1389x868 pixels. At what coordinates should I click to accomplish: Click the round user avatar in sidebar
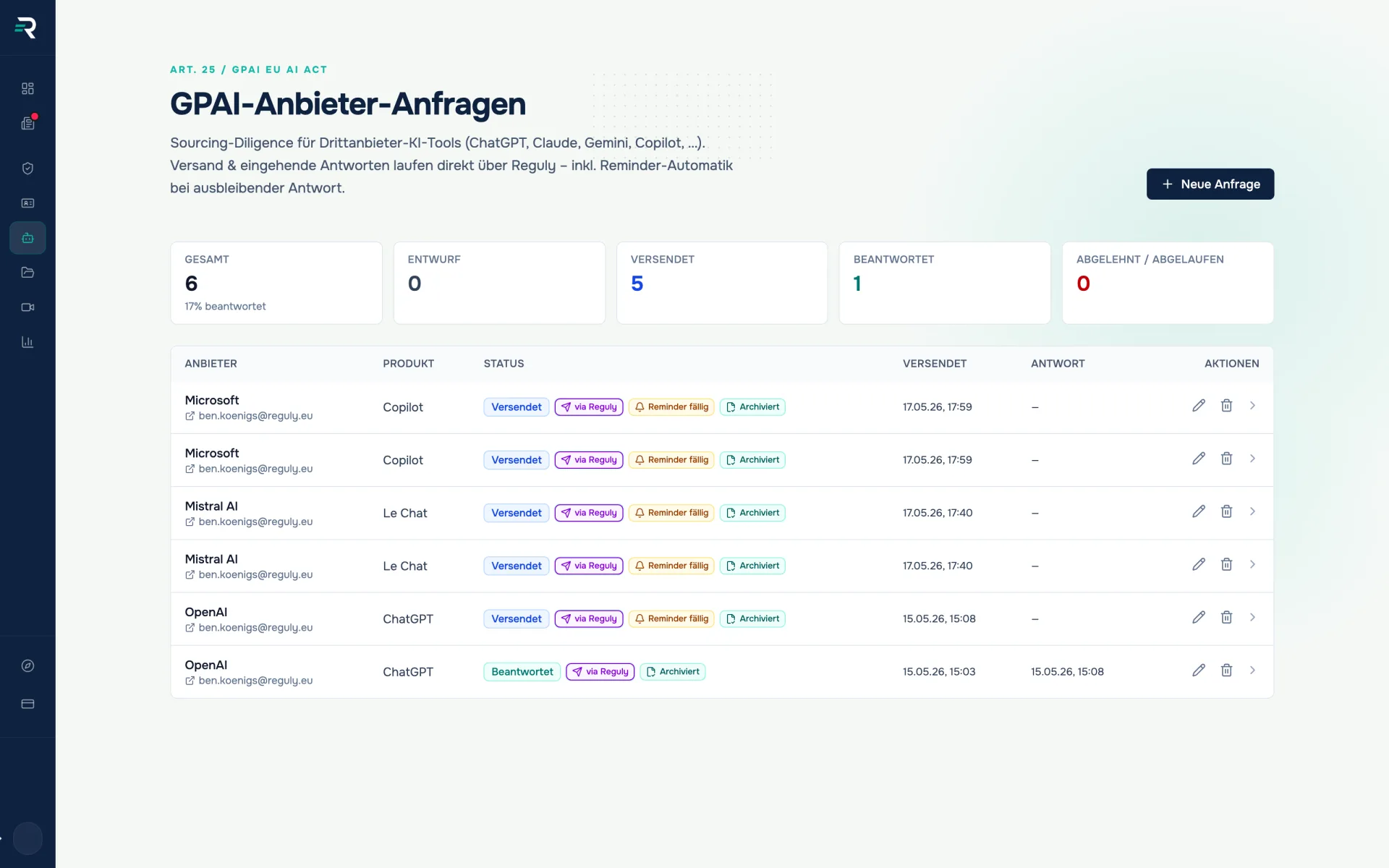27,839
